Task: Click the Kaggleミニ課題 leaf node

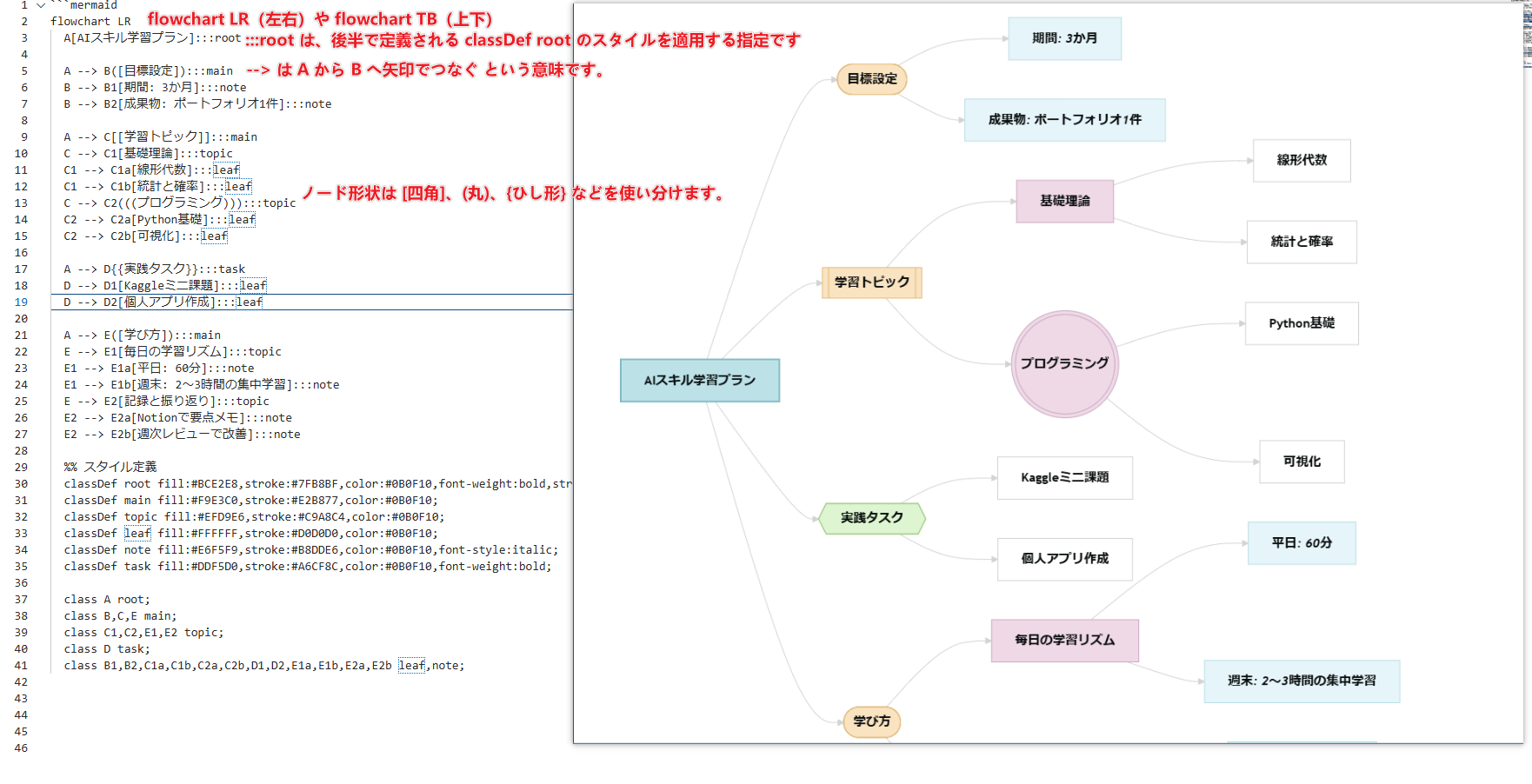Action: click(1064, 478)
